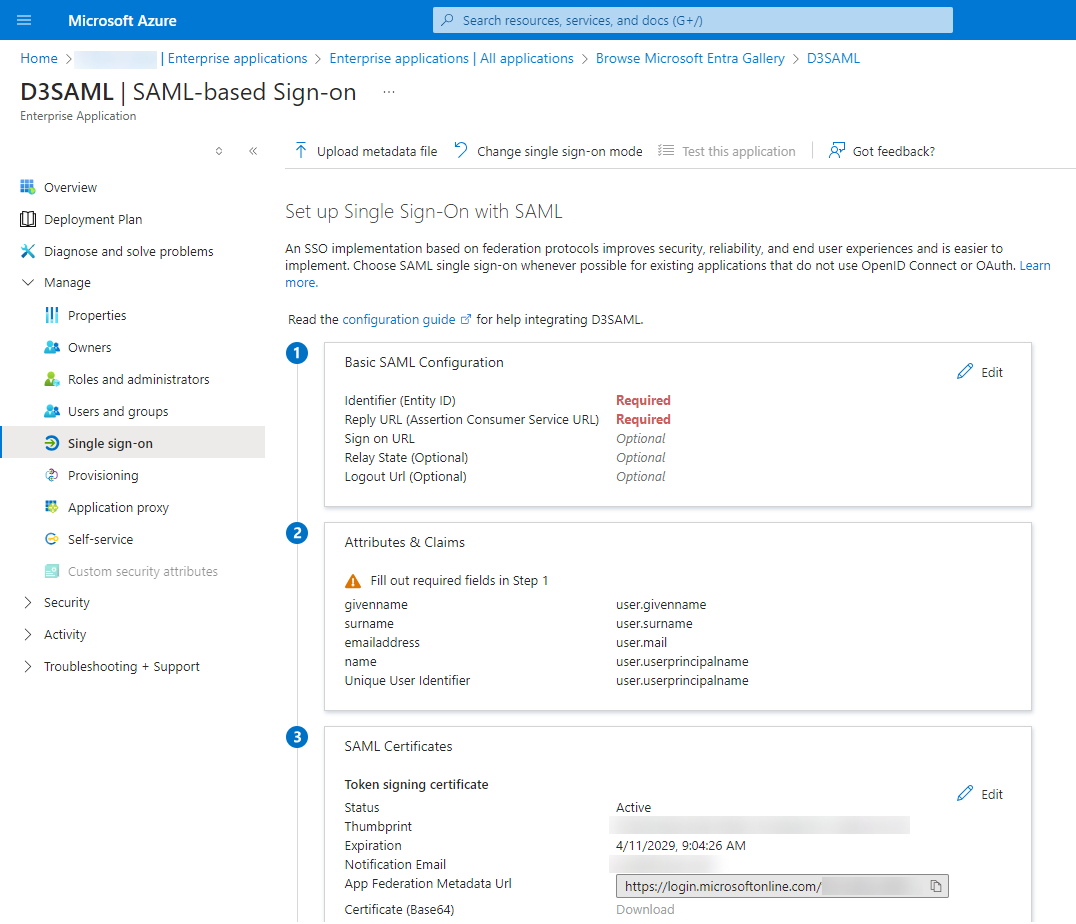Go to Users and groups
Viewport: 1076px width, 924px height.
[x=118, y=411]
